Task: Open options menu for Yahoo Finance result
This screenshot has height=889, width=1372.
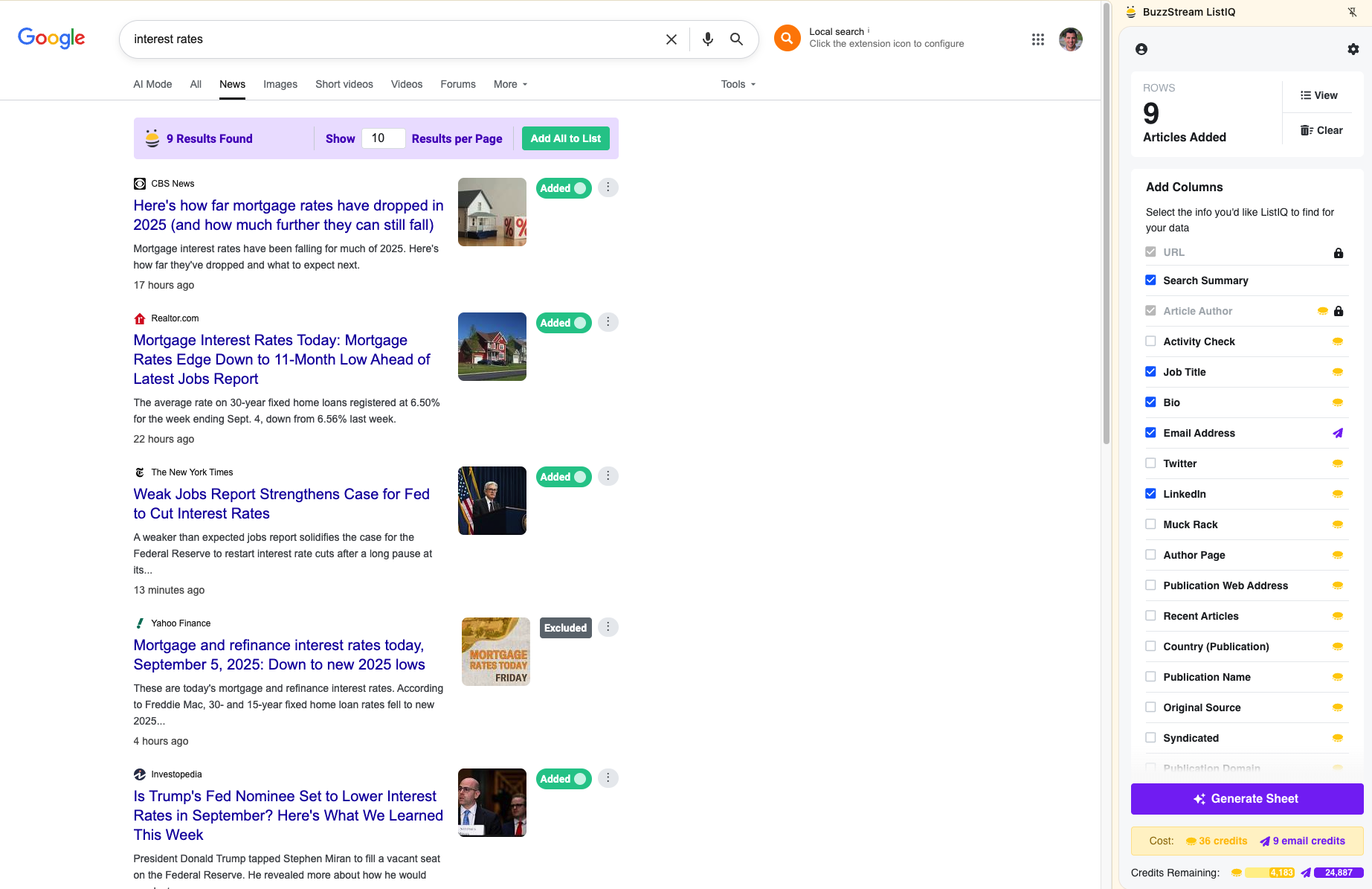Action: pyautogui.click(x=608, y=627)
